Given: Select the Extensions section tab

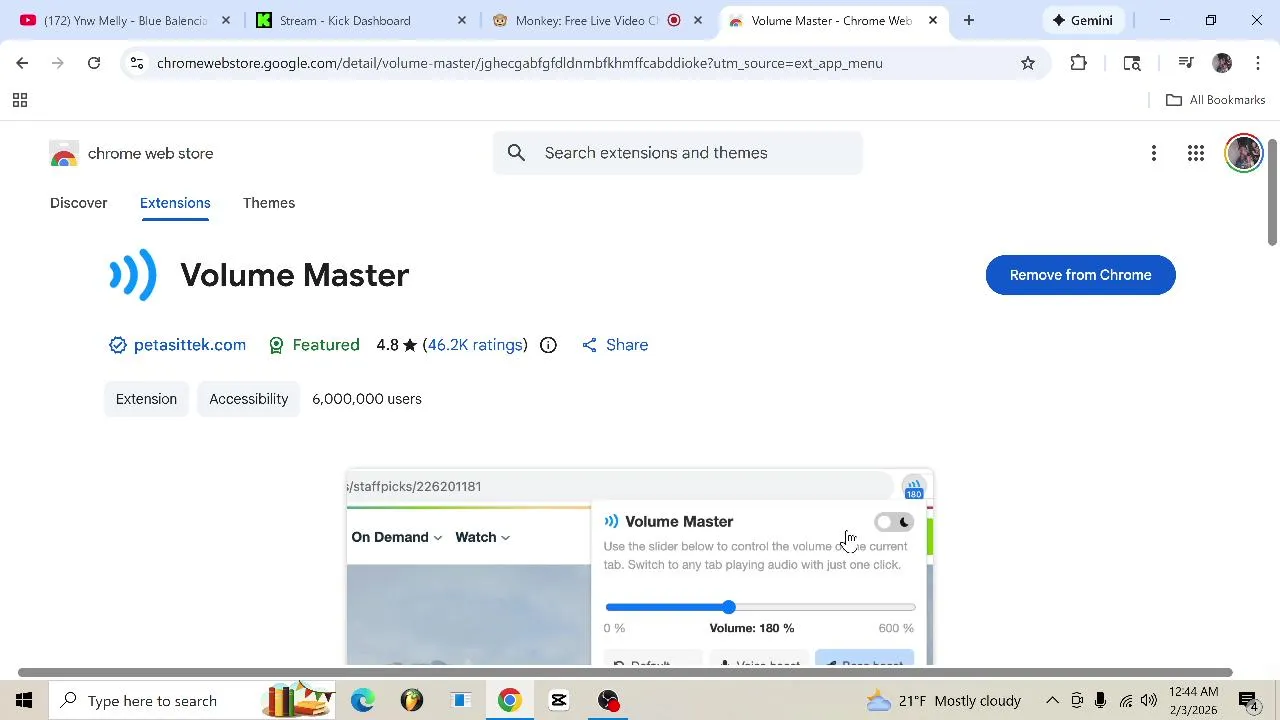Looking at the screenshot, I should click(175, 203).
